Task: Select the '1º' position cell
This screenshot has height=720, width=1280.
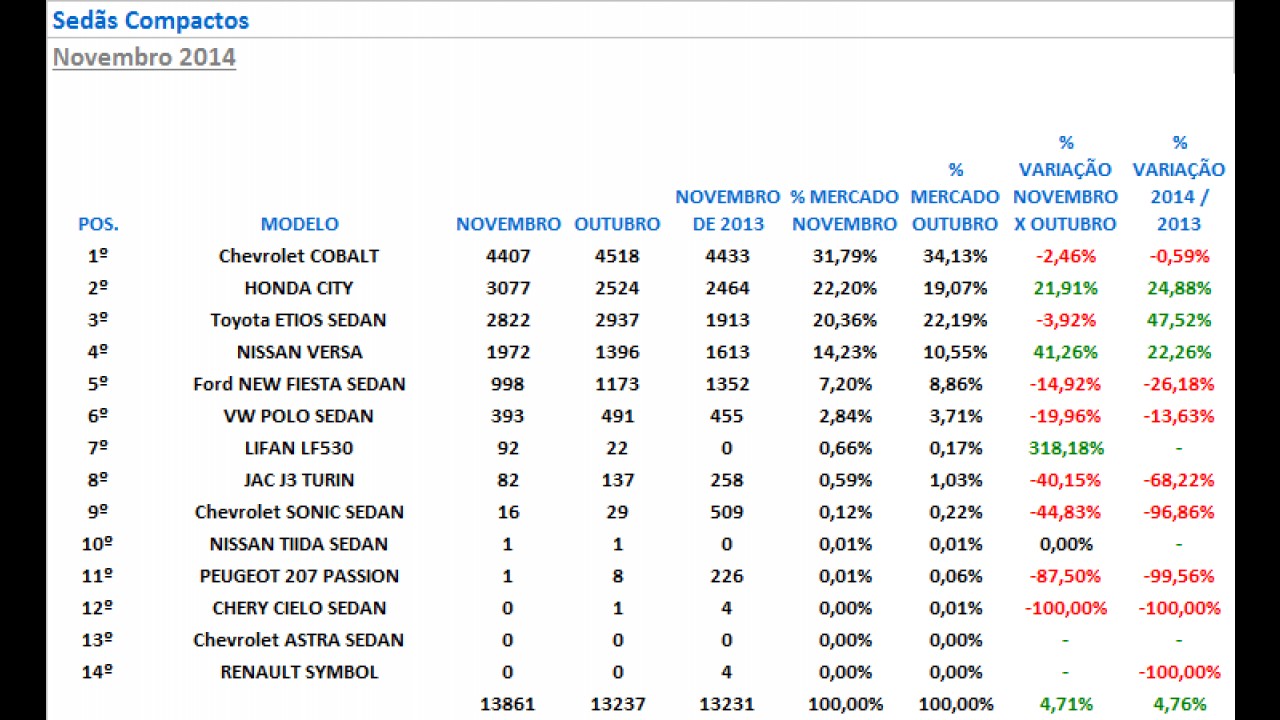Action: [98, 256]
